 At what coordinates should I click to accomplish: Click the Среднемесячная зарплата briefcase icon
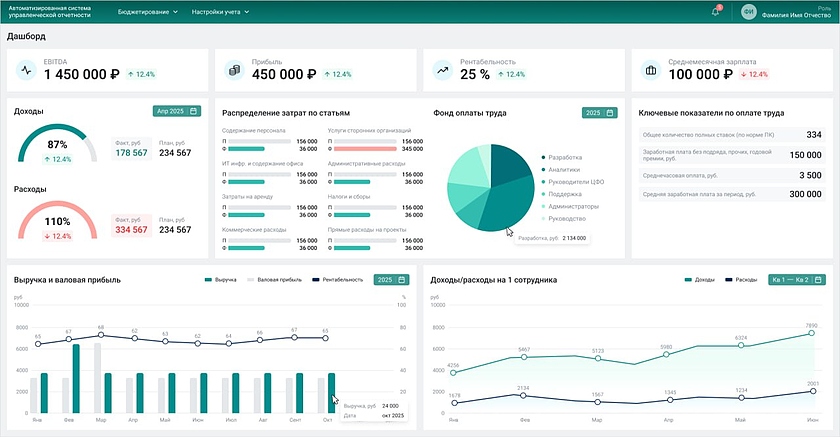click(650, 70)
